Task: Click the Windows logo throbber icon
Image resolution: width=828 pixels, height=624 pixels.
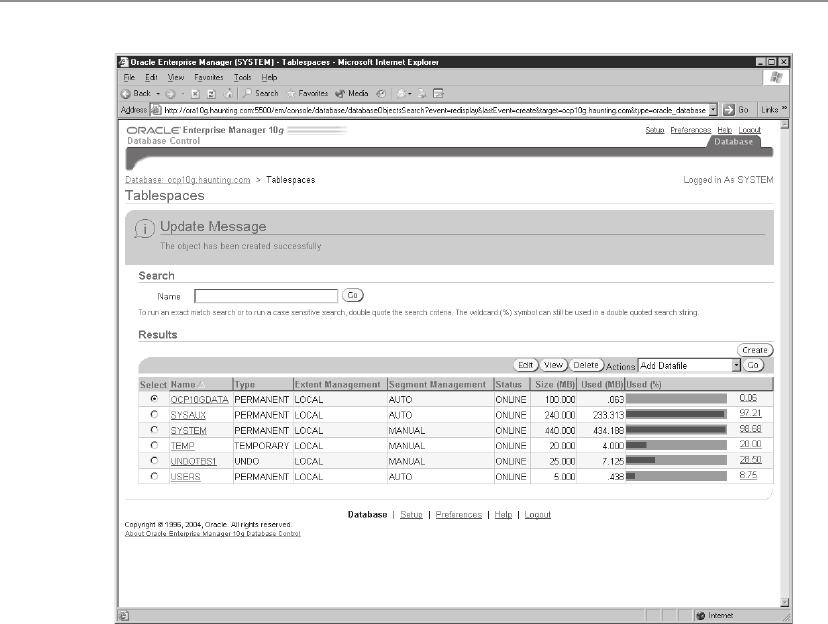Action: 776,78
